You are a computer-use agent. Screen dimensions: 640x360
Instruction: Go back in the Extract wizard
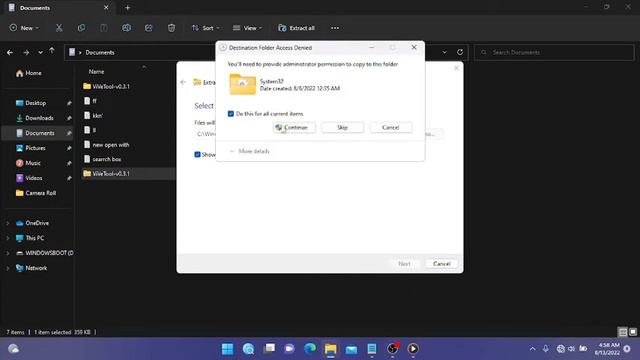click(x=183, y=82)
